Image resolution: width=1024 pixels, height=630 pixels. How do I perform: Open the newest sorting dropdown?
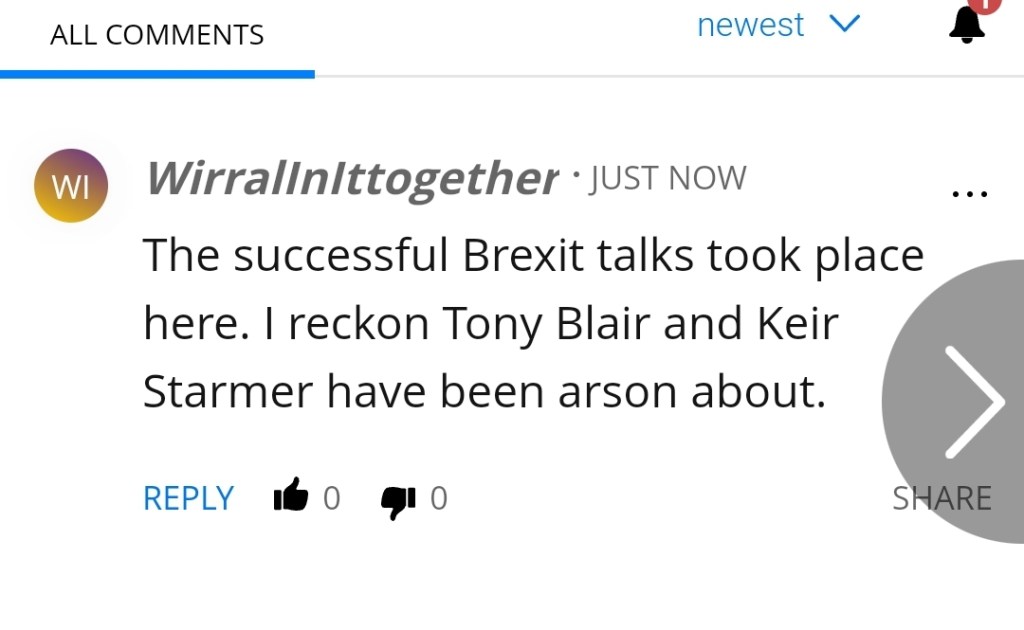[x=750, y=26]
